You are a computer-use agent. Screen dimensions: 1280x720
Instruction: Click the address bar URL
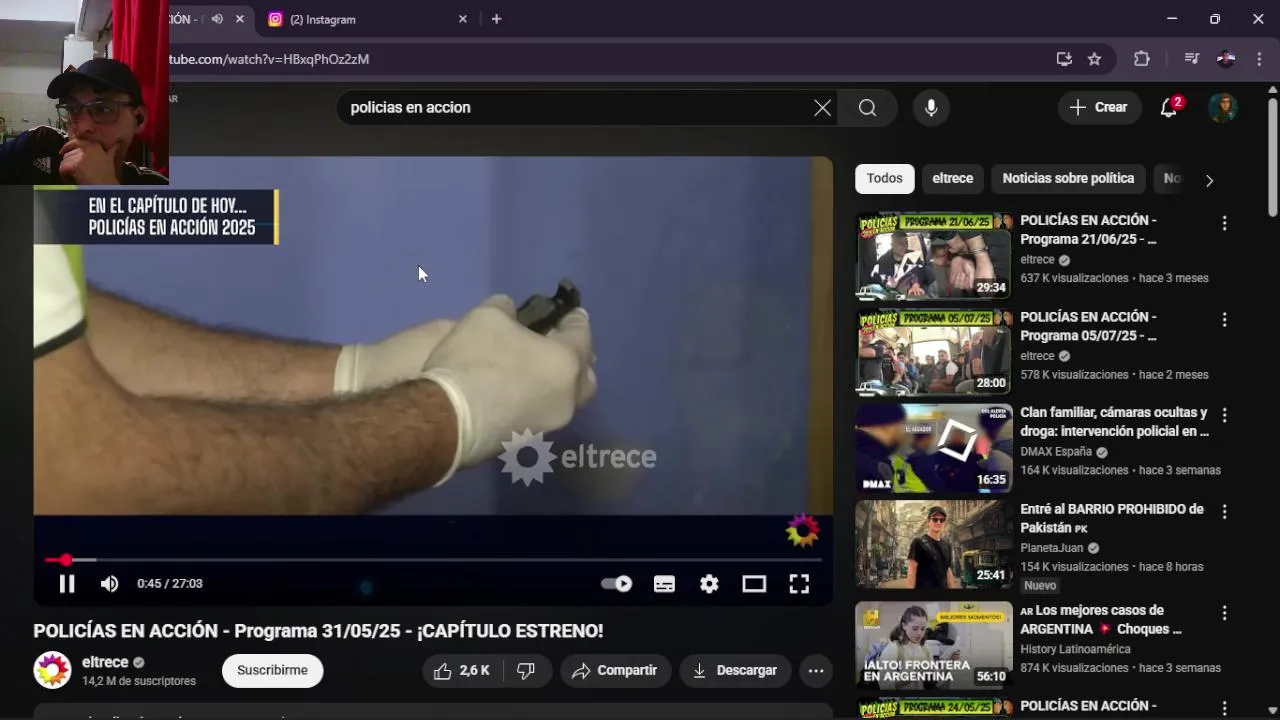pyautogui.click(x=269, y=59)
